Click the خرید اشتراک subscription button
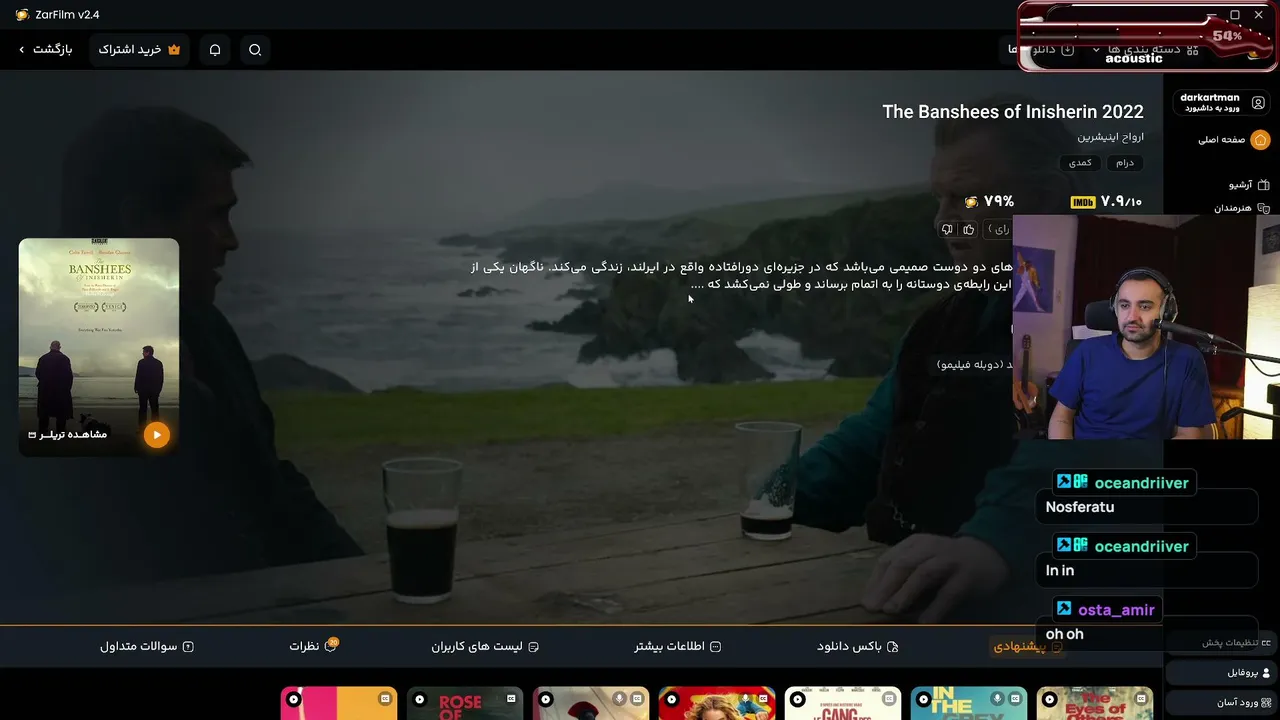Screen dimensions: 1280x720 click(139, 50)
